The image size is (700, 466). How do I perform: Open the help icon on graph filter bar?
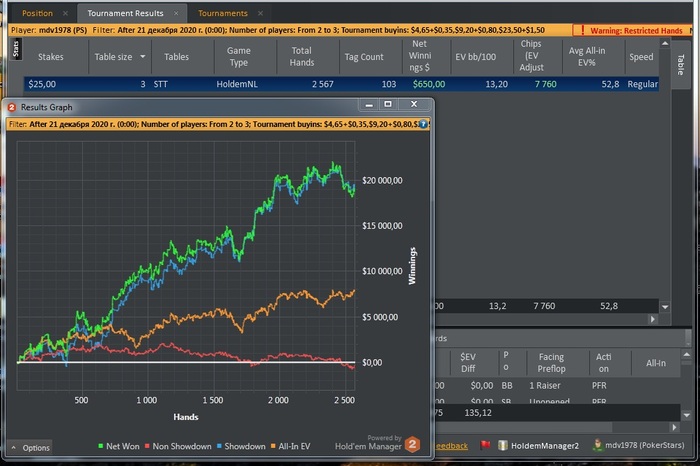423,124
